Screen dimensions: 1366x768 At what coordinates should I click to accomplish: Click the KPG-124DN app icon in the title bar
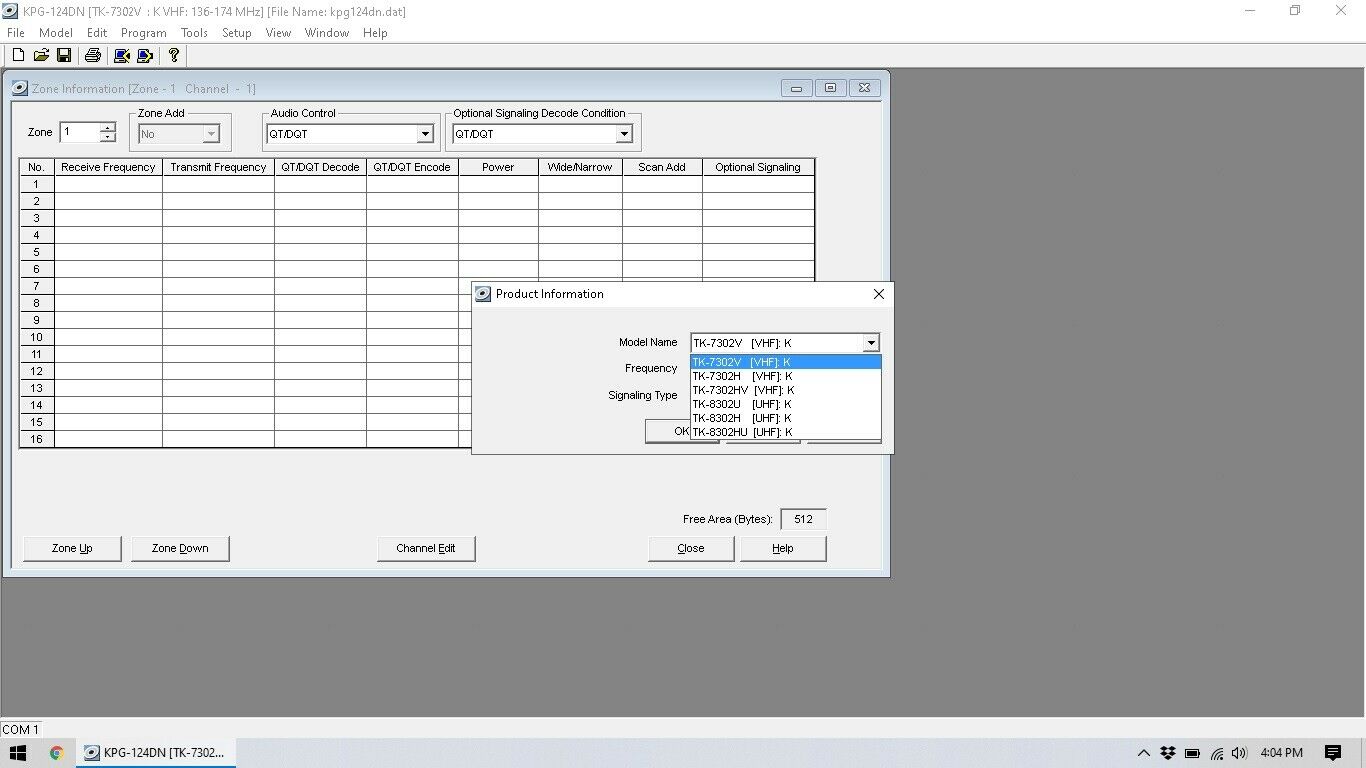pos(10,11)
